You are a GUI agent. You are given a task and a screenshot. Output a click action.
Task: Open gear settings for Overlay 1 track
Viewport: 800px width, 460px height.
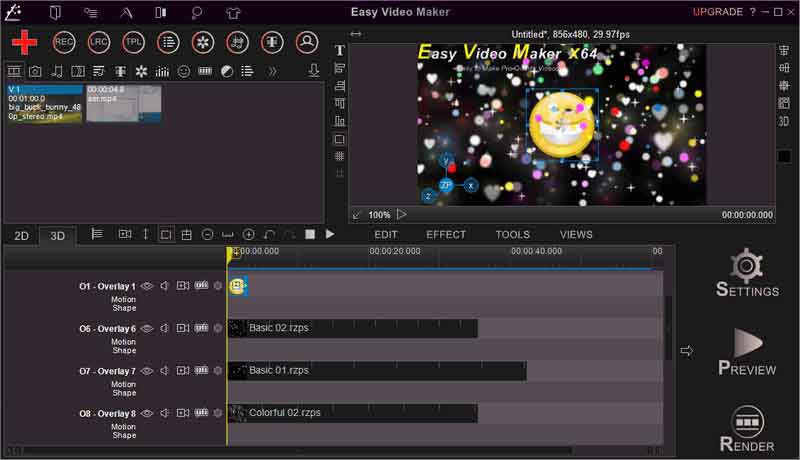click(x=218, y=286)
